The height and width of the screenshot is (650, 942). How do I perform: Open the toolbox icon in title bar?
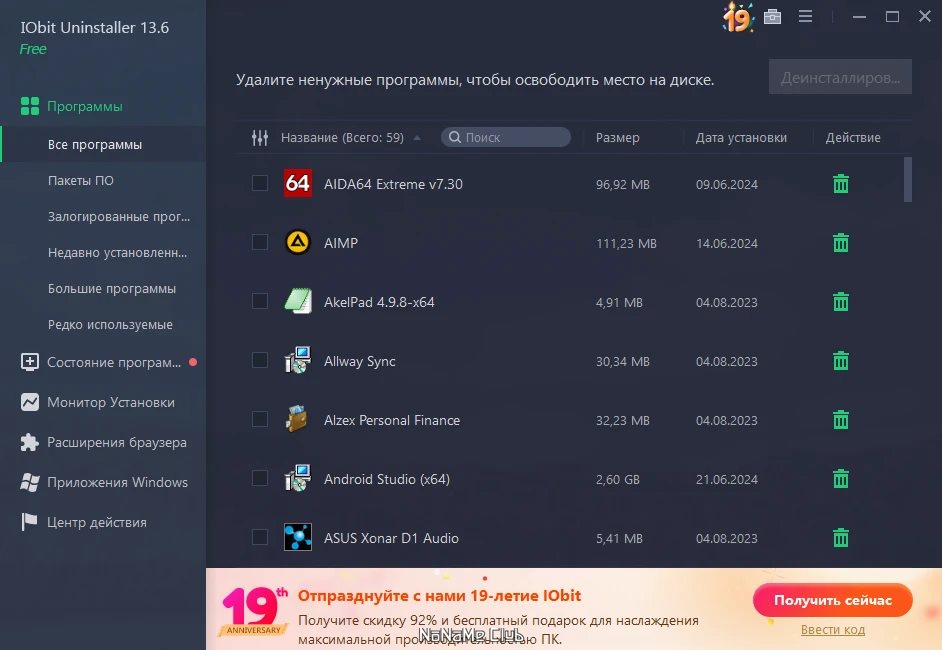pos(772,17)
